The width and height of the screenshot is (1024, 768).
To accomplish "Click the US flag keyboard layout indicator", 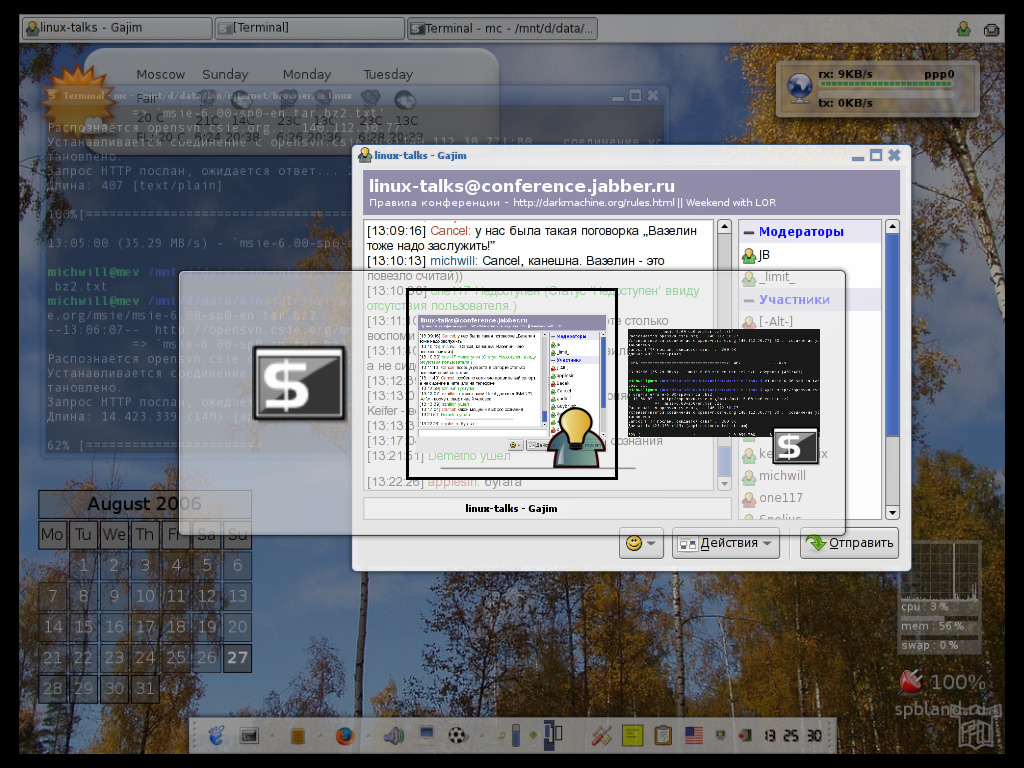I will click(694, 735).
